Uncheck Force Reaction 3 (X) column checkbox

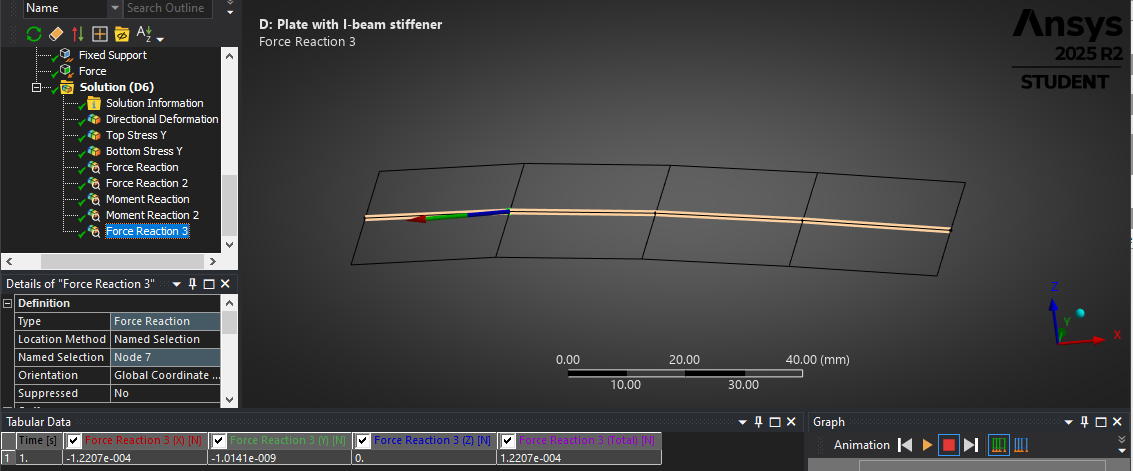coord(74,441)
